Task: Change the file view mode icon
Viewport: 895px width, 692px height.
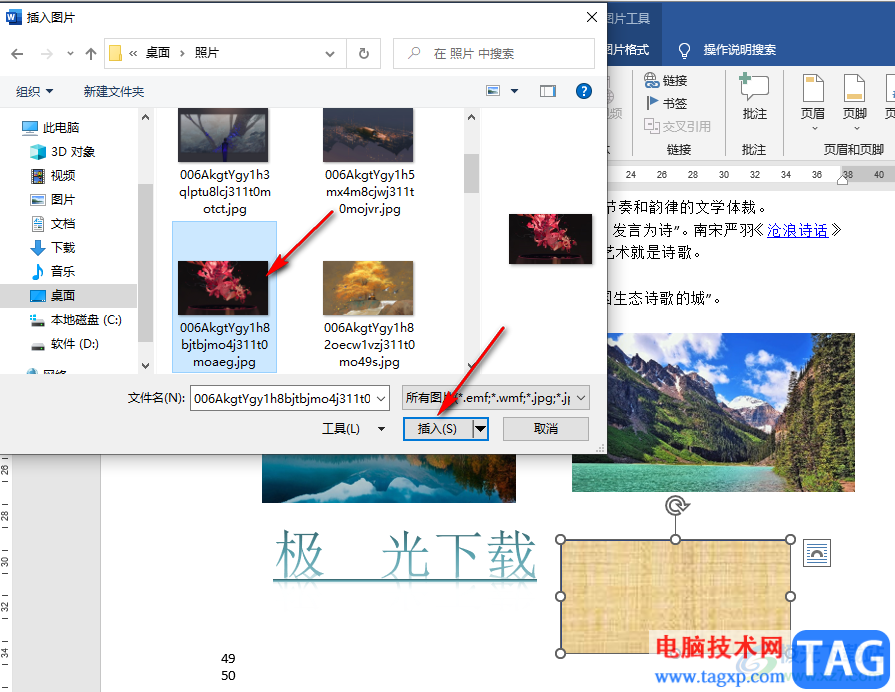Action: [x=493, y=91]
